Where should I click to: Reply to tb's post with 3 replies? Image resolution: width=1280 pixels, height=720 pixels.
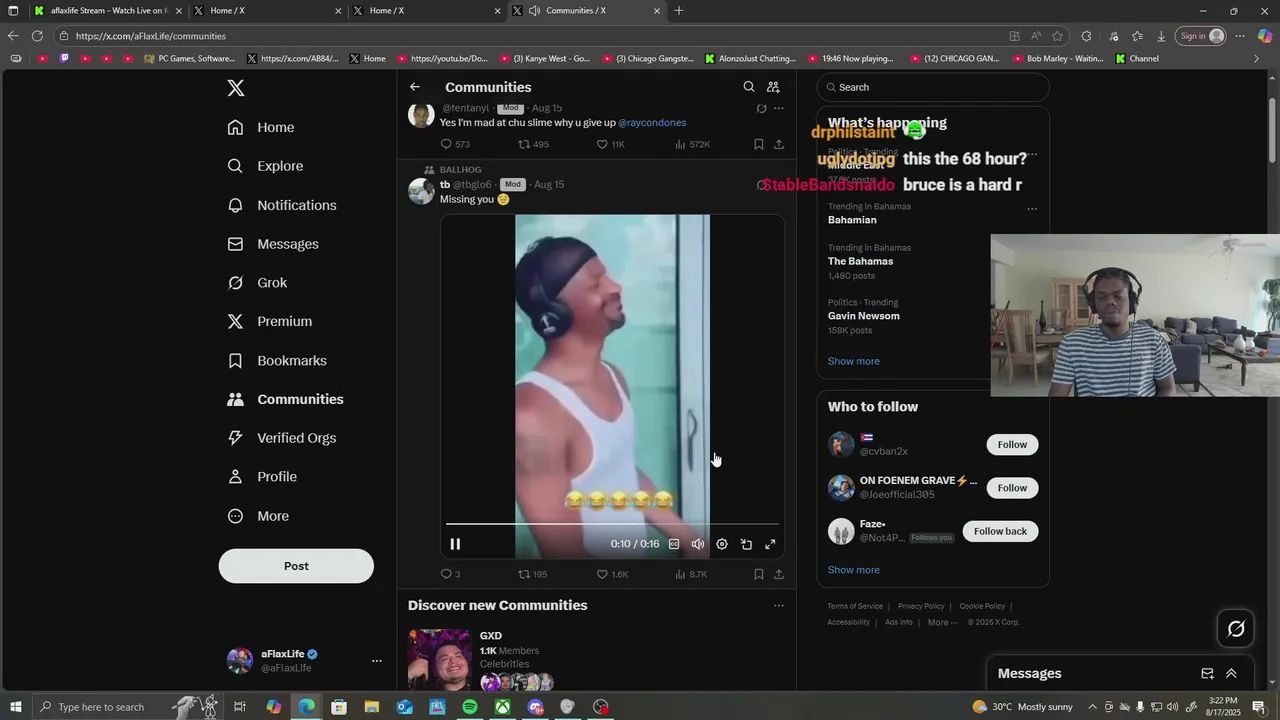[x=451, y=574]
